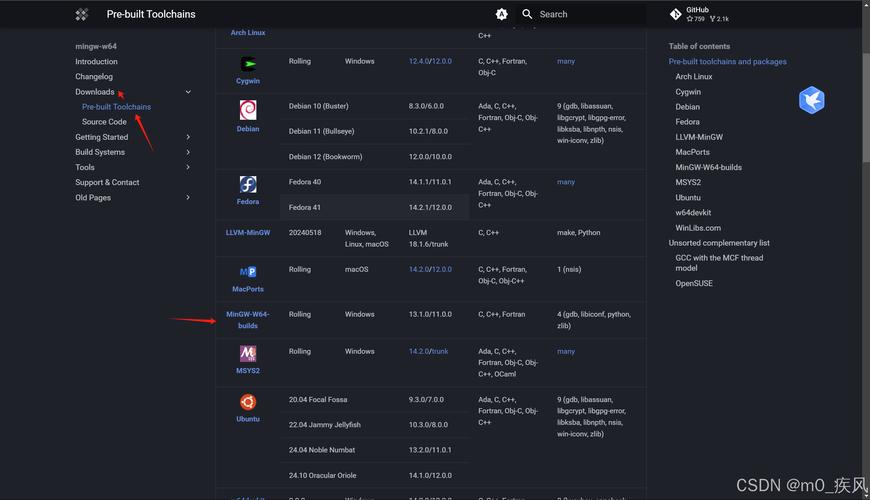Jump to GCC with the MCF thread model
Viewport: 870px width, 500px height.
[719, 263]
